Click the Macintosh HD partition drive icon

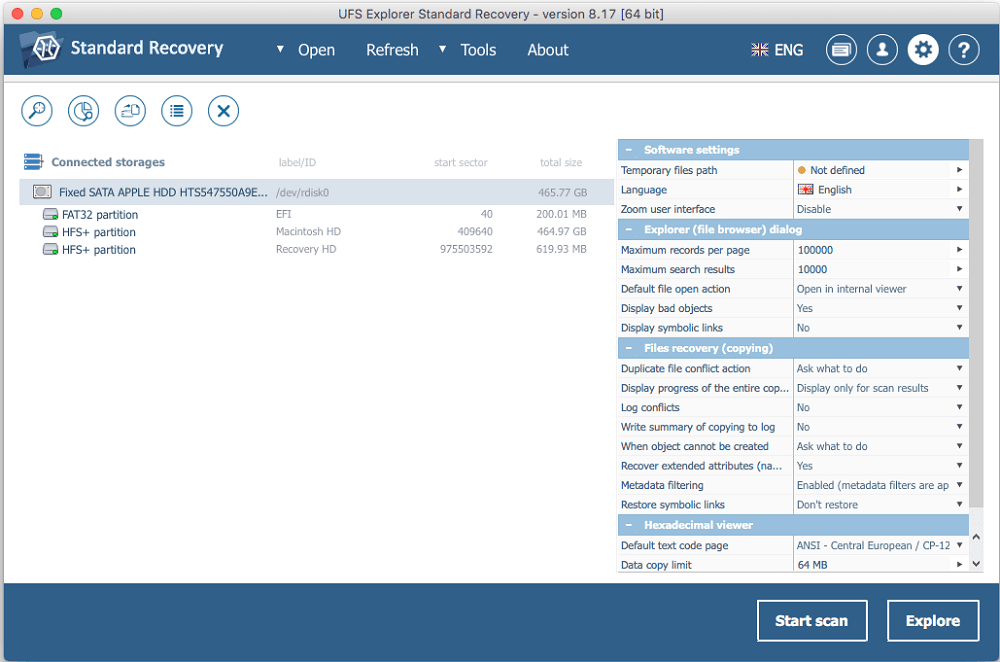click(50, 232)
